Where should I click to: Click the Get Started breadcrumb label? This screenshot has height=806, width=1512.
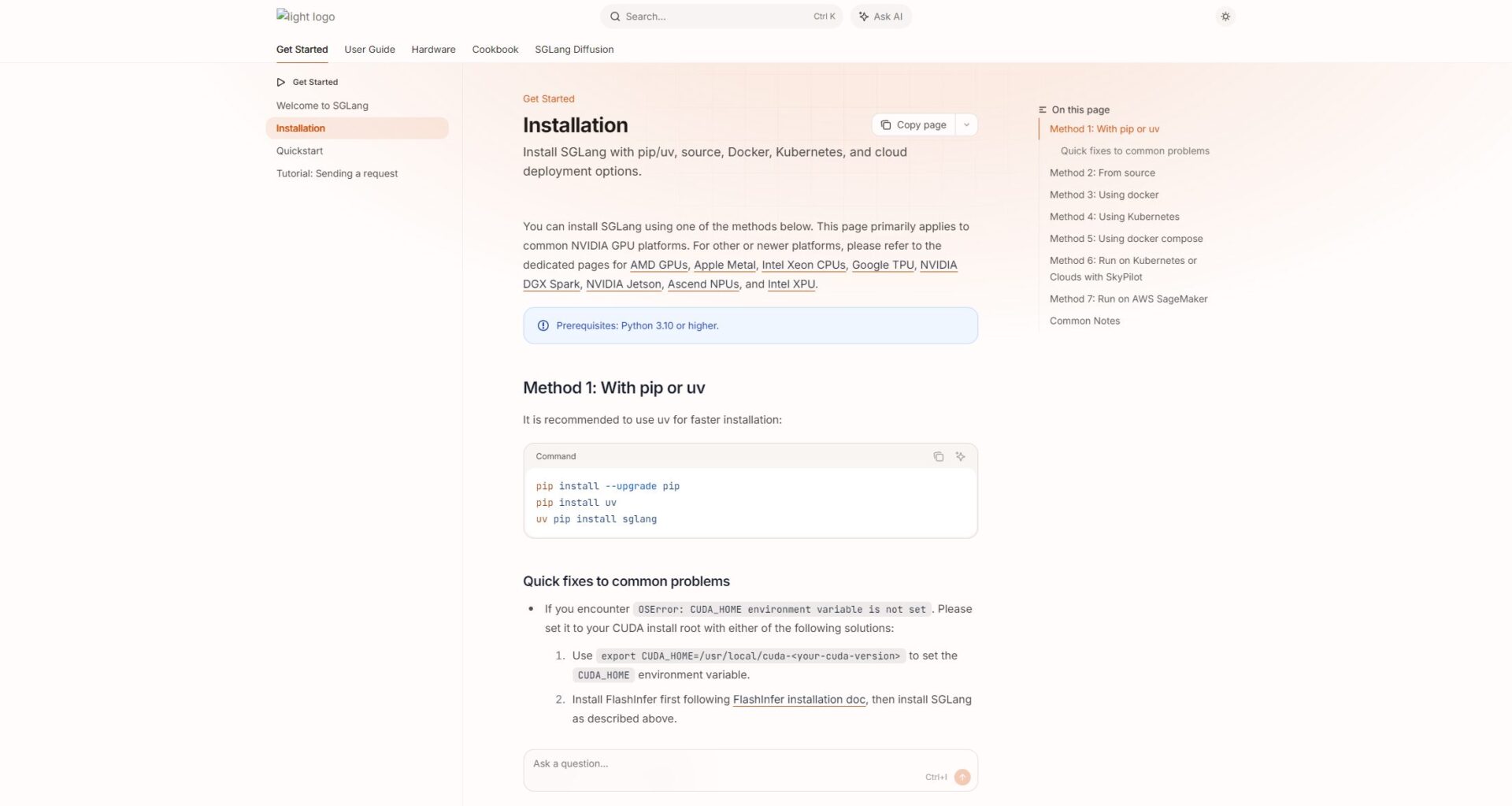point(549,99)
